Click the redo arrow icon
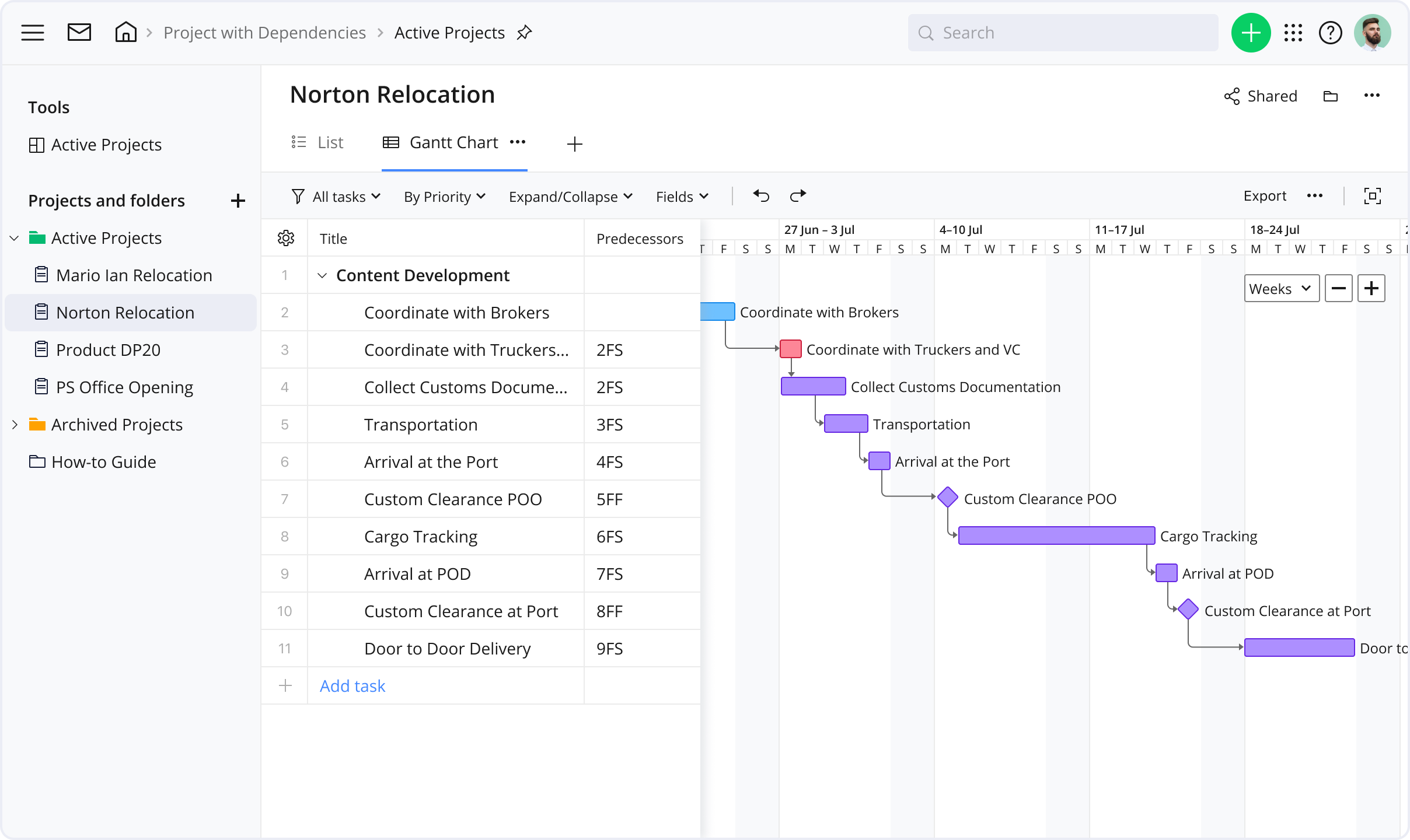 pyautogui.click(x=797, y=196)
